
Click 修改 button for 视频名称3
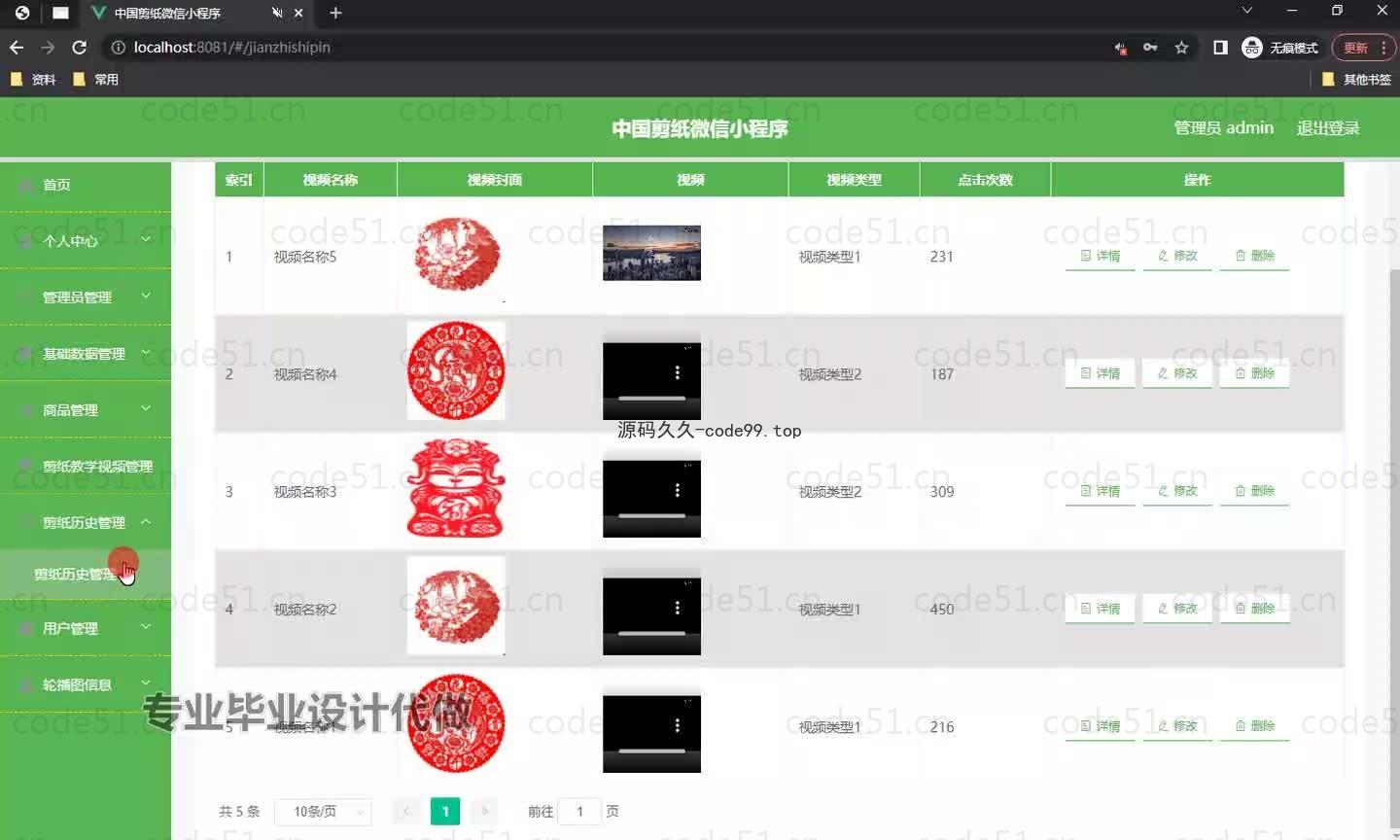[x=1177, y=491]
